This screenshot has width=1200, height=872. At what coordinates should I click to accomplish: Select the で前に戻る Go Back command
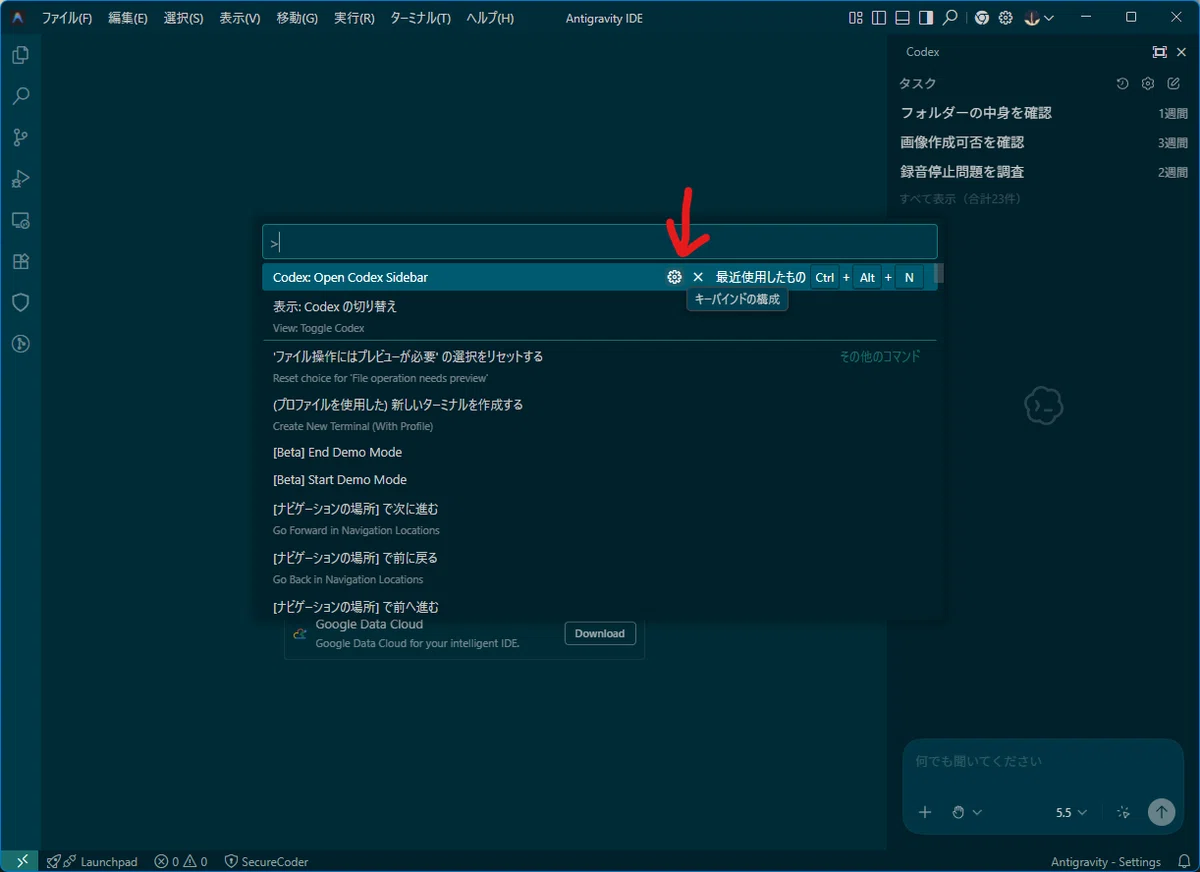click(x=599, y=567)
